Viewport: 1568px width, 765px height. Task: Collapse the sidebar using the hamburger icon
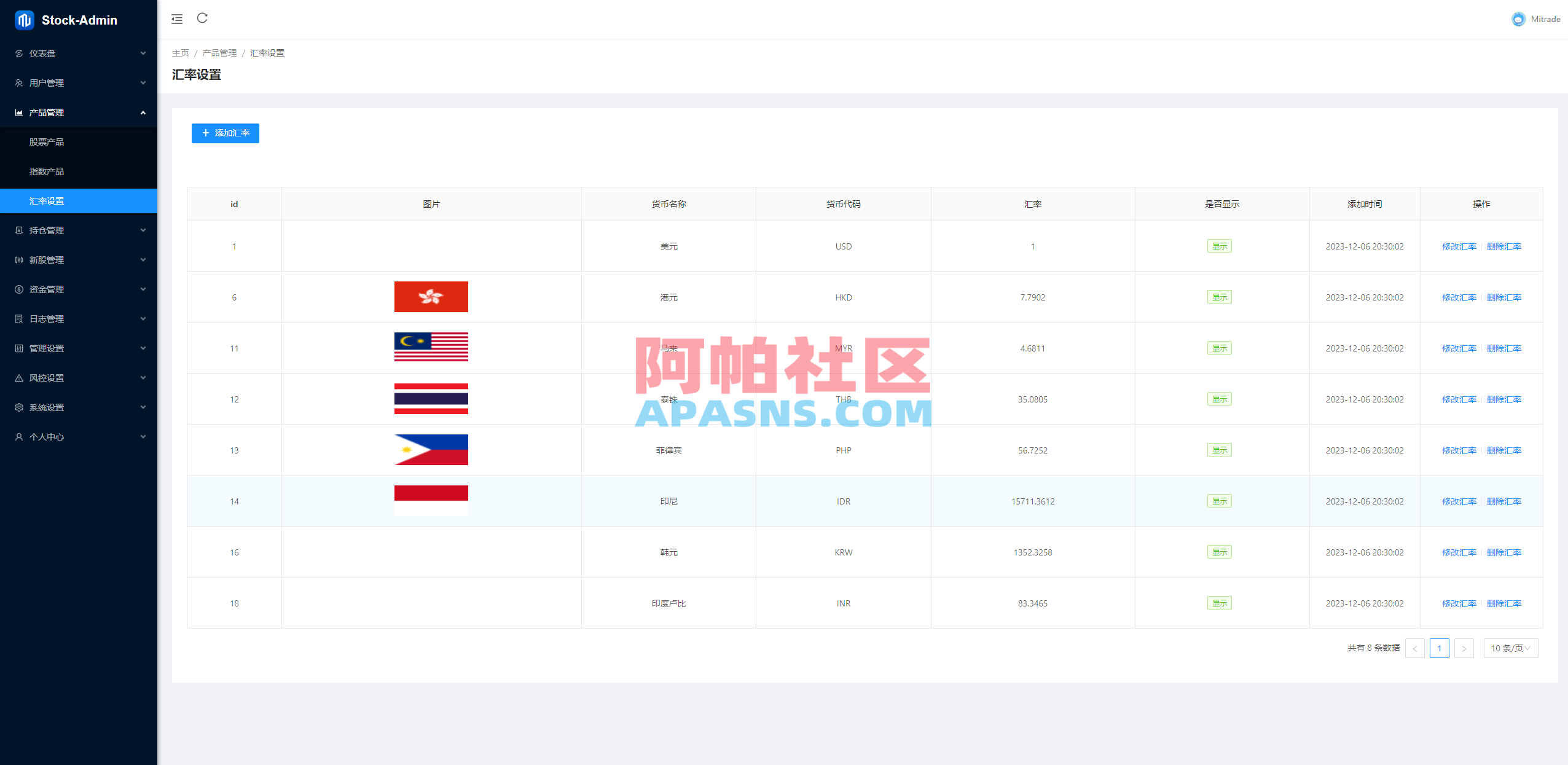click(177, 19)
